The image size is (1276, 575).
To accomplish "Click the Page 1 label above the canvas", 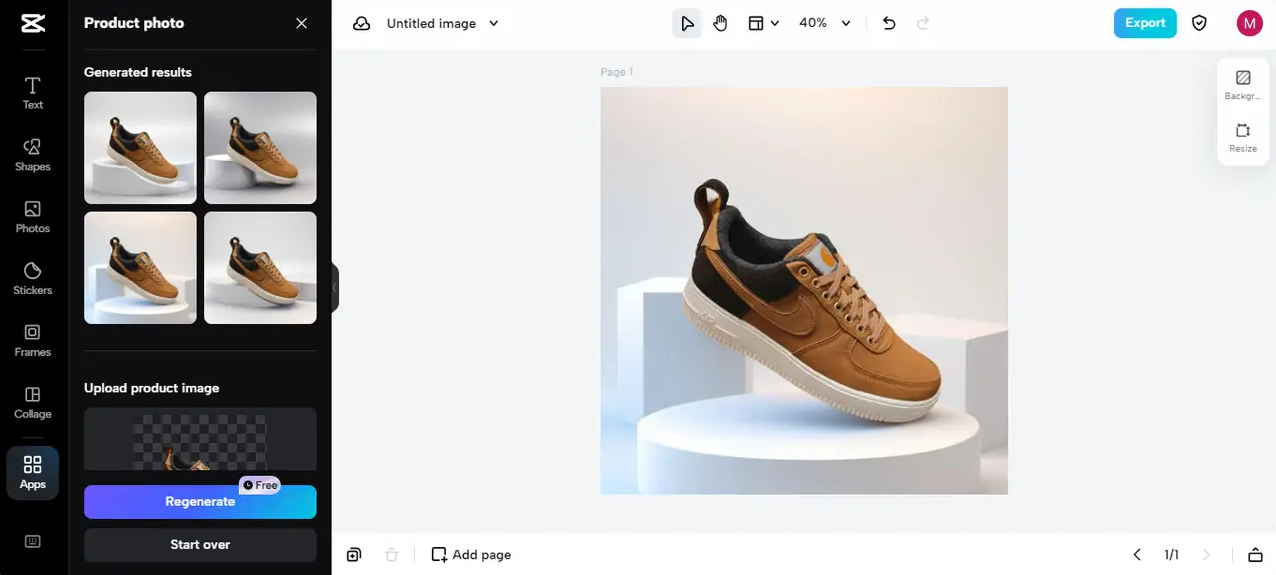I will (x=616, y=72).
